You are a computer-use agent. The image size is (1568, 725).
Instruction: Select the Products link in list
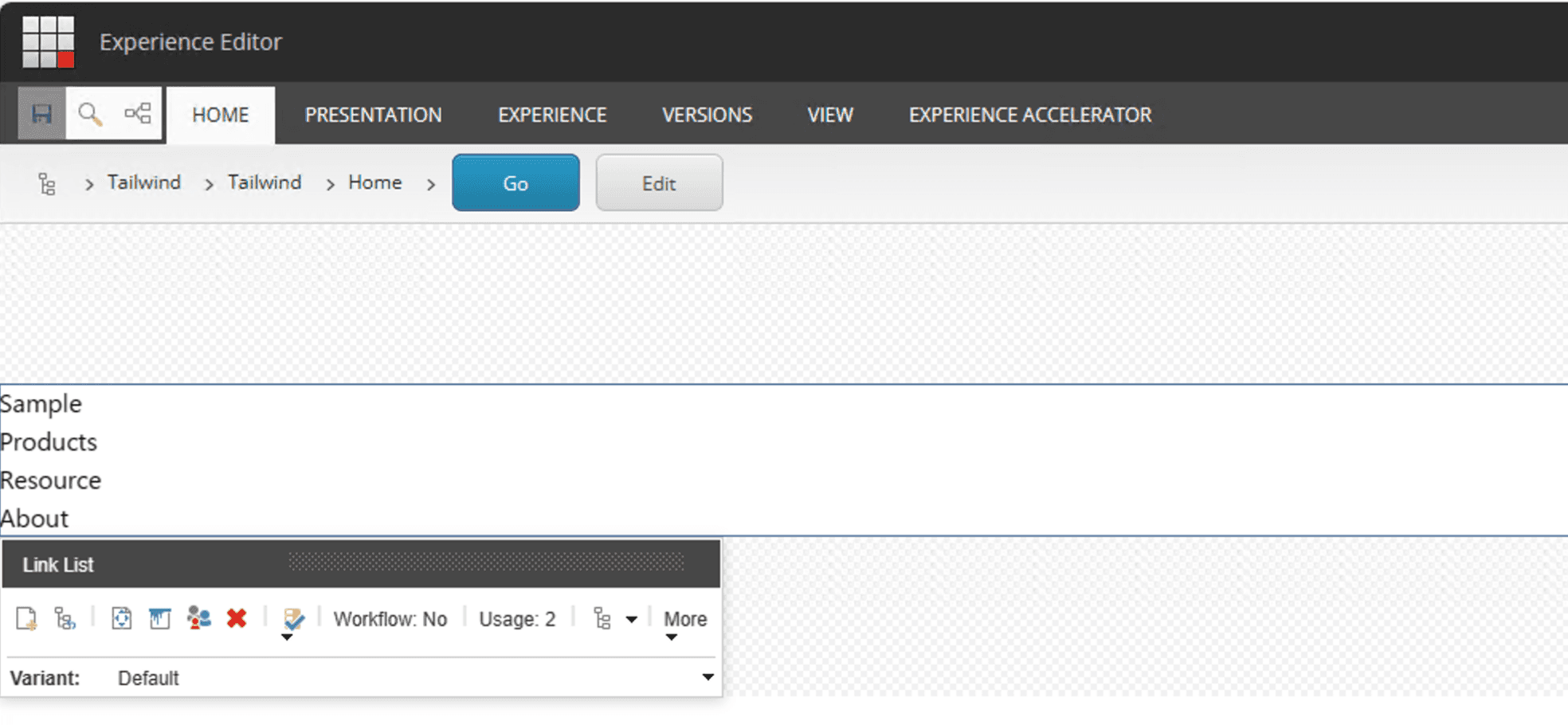point(49,442)
